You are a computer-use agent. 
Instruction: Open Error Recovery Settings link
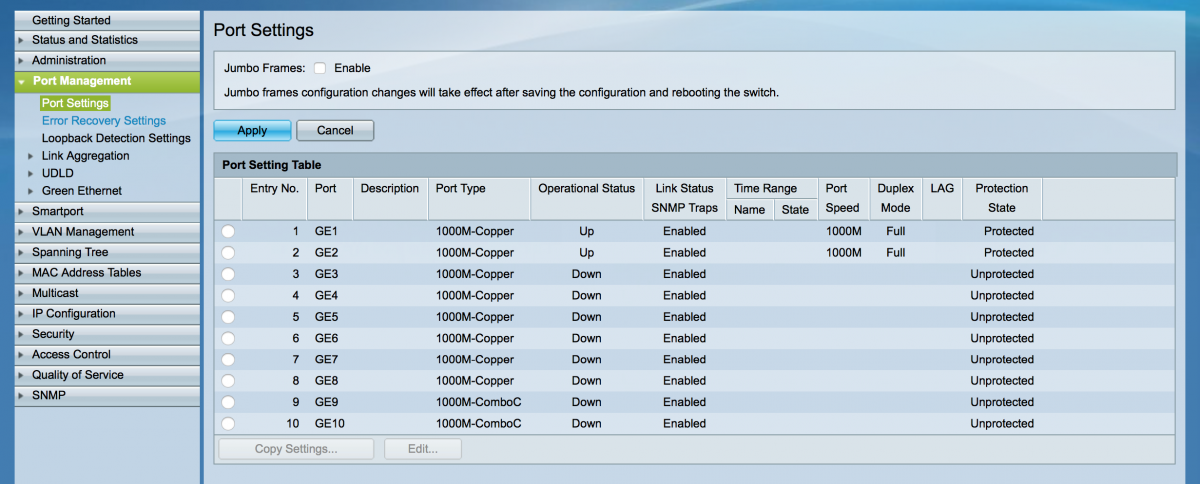click(104, 121)
